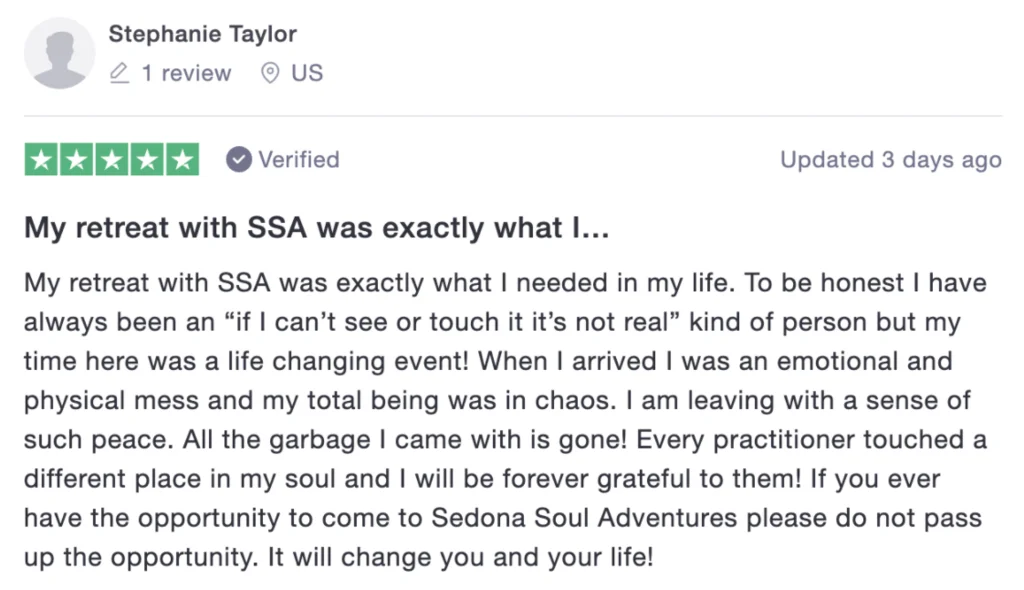This screenshot has height=590, width=1024.
Task: Select the second green rating star
Action: pos(76,159)
